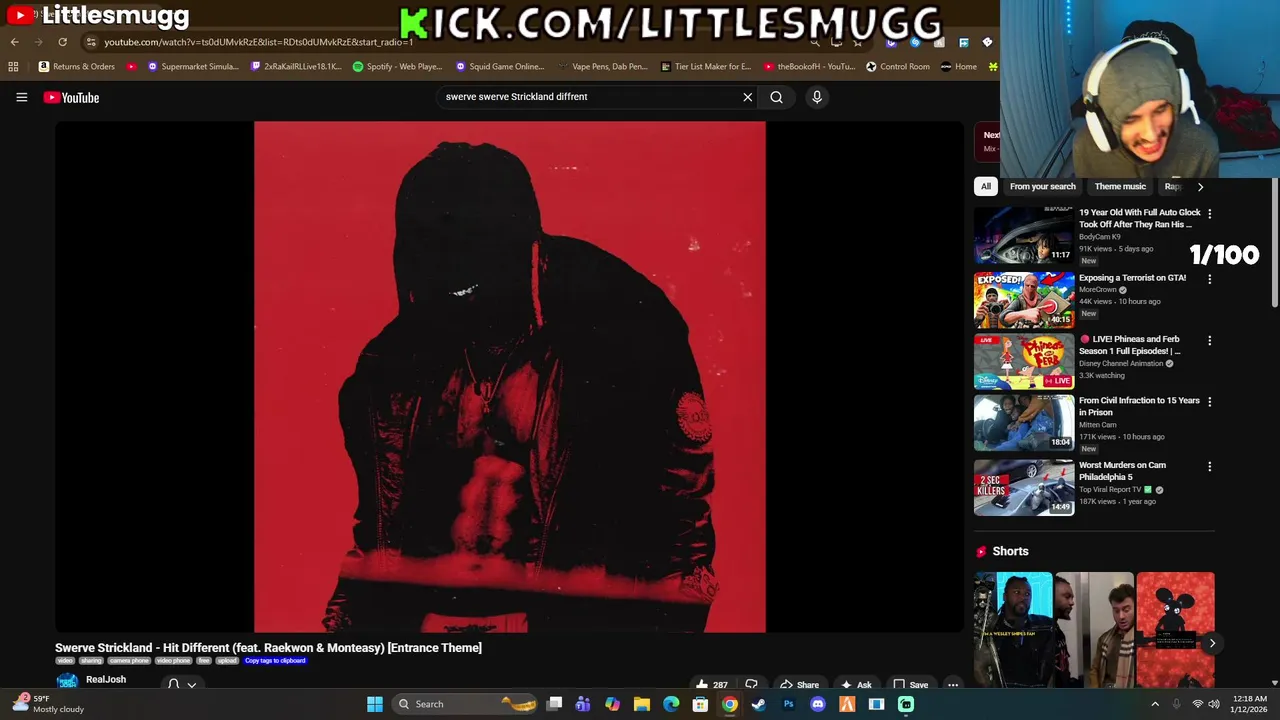Show more Shorts with the right arrow

point(1212,643)
